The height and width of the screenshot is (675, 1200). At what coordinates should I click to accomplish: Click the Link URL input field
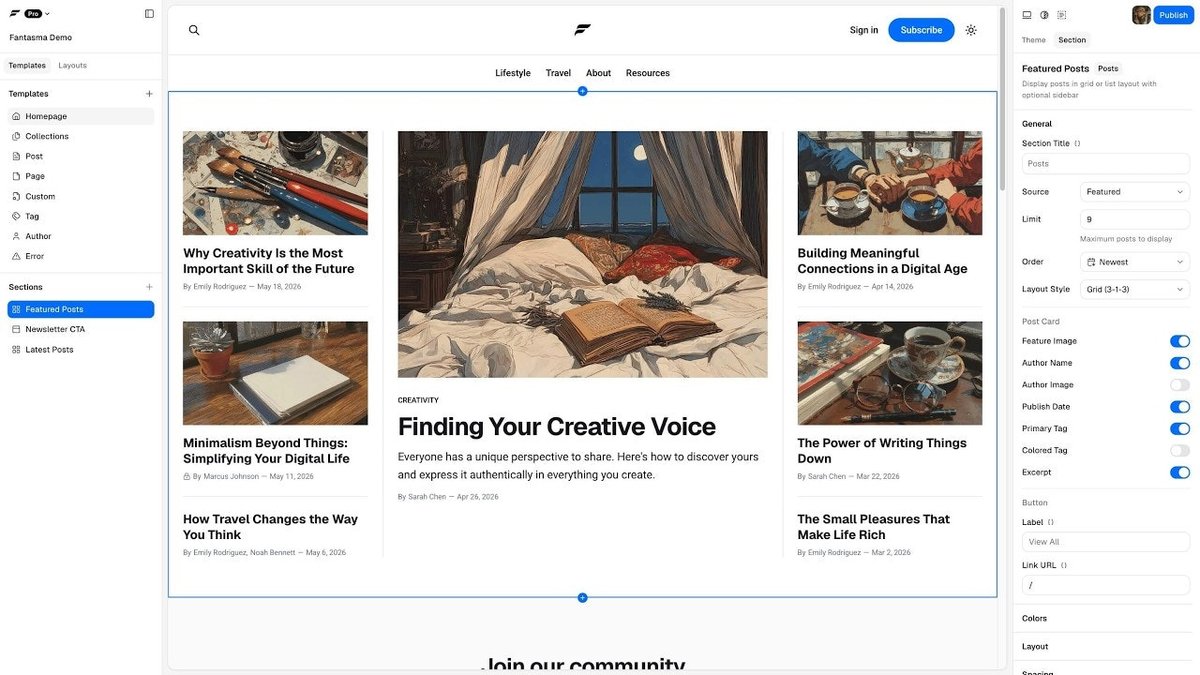pos(1106,585)
